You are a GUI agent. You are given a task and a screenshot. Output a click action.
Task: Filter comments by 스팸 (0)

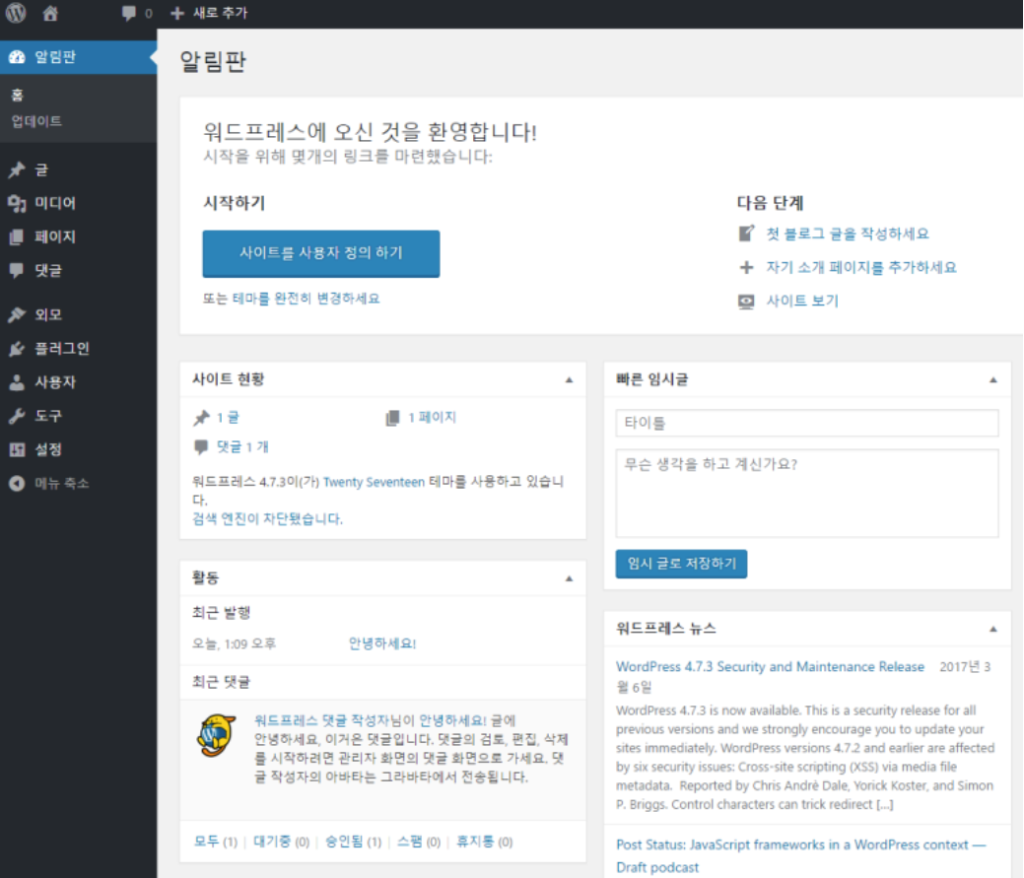pyautogui.click(x=419, y=841)
